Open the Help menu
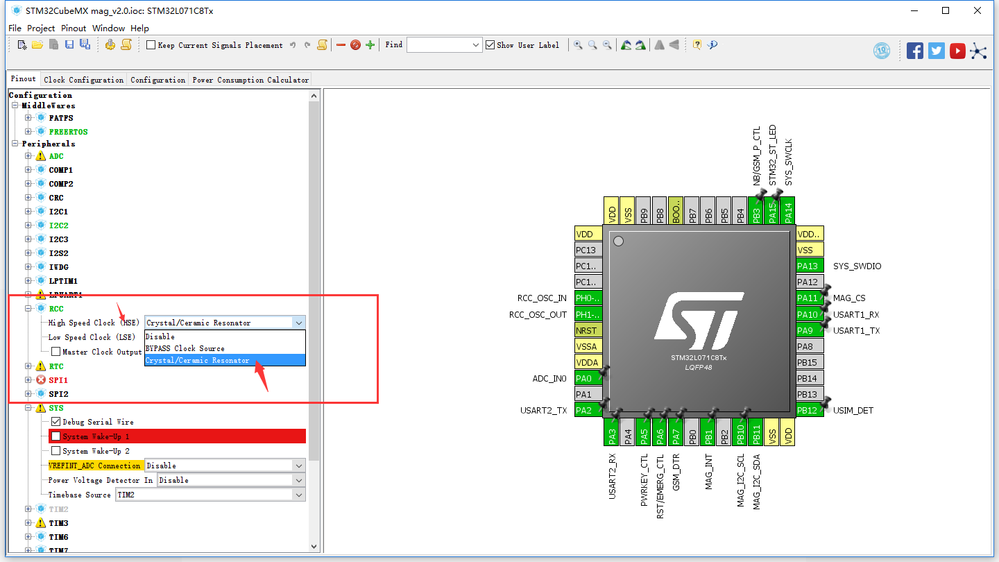The image size is (999, 562). click(x=140, y=28)
